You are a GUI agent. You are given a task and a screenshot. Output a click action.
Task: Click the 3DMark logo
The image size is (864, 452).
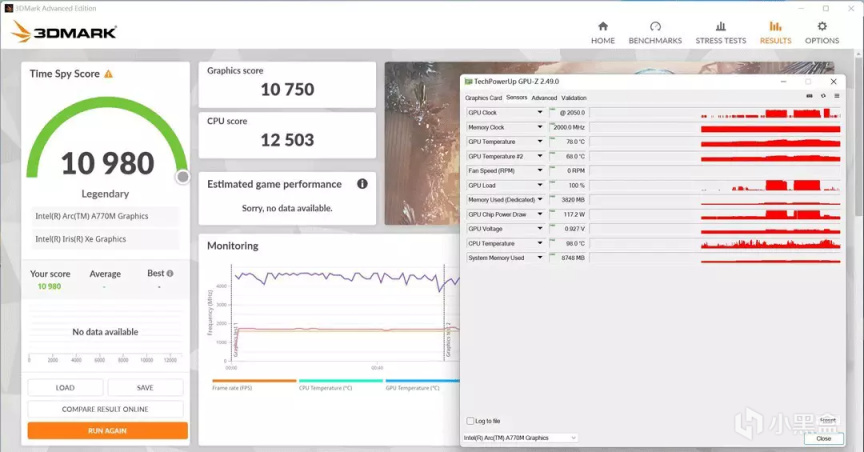[x=64, y=32]
